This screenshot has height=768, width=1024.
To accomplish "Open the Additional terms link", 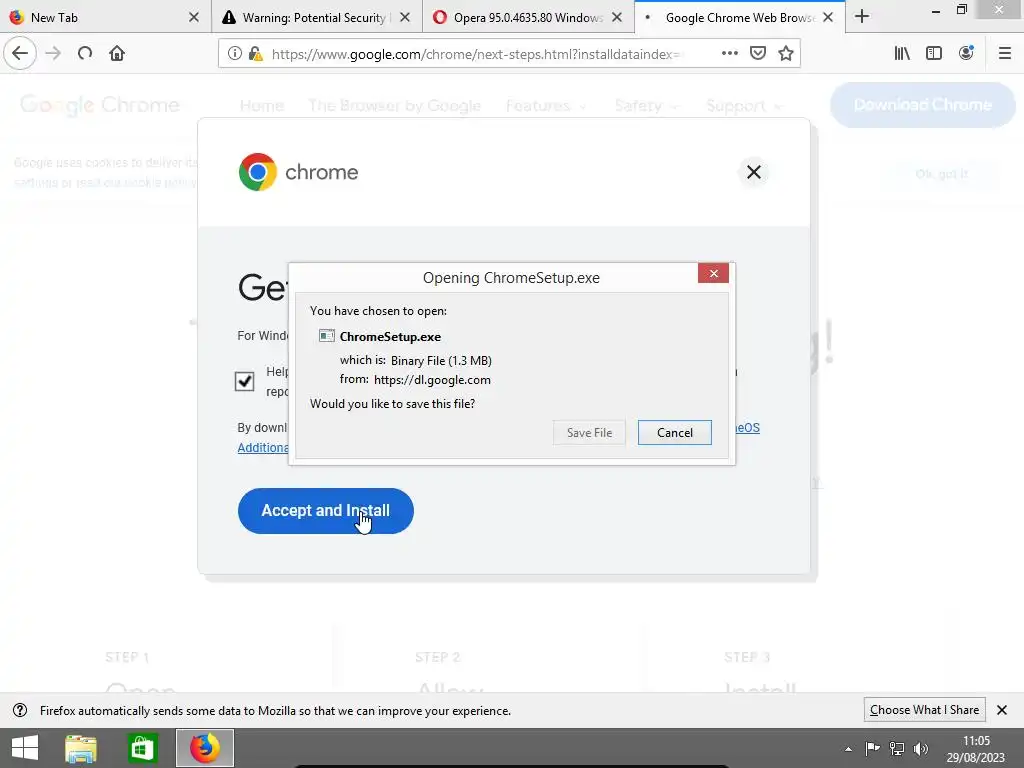I will pyautogui.click(x=263, y=447).
